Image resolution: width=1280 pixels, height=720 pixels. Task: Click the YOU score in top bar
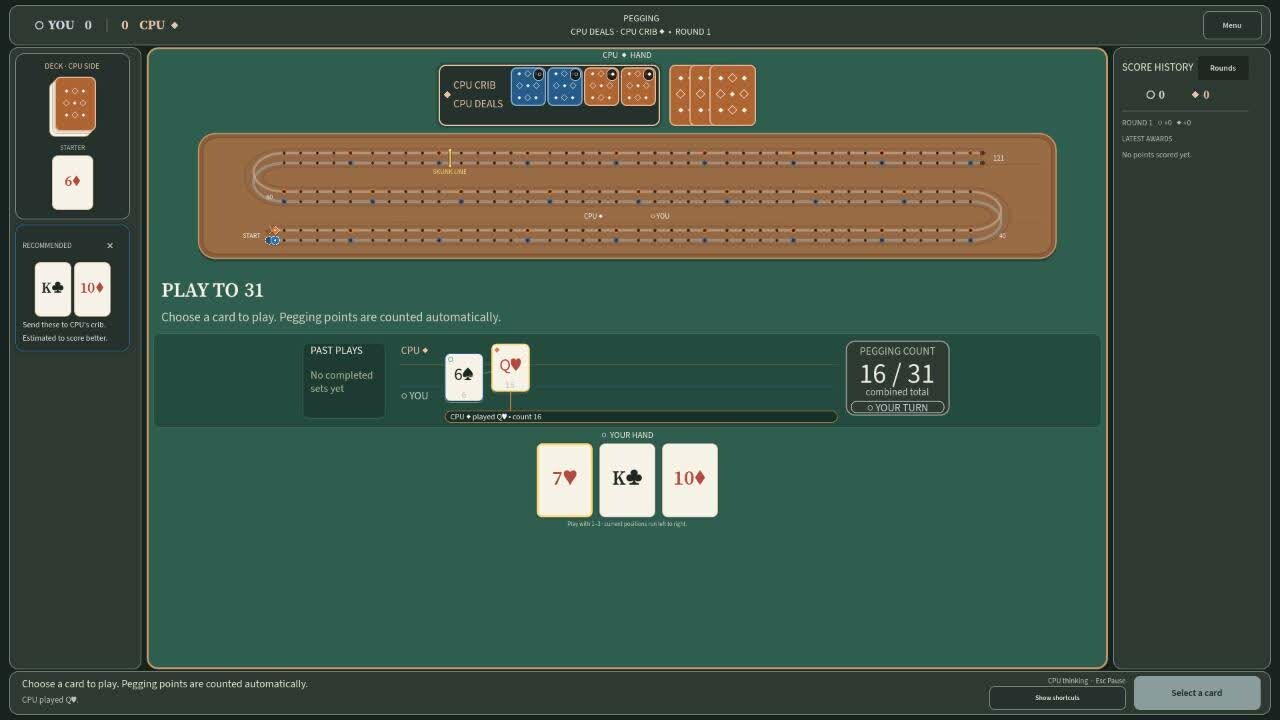(x=63, y=25)
